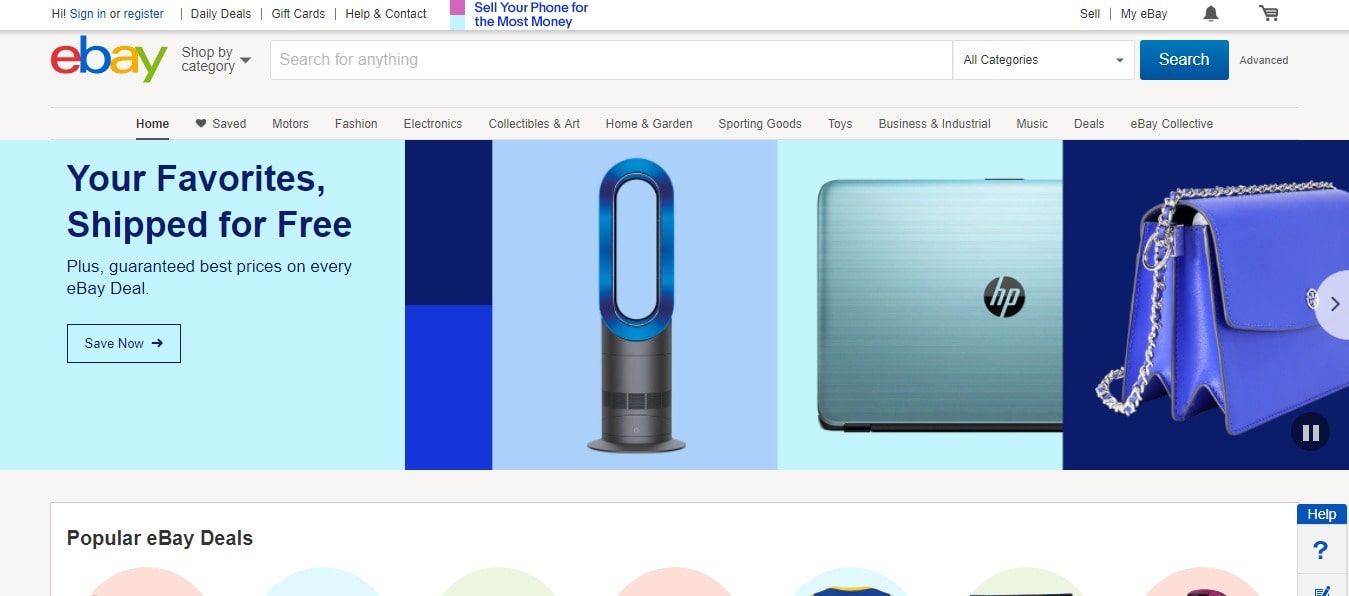The width and height of the screenshot is (1349, 596).
Task: Click Popular eBay Deals heading
Action: coord(160,538)
